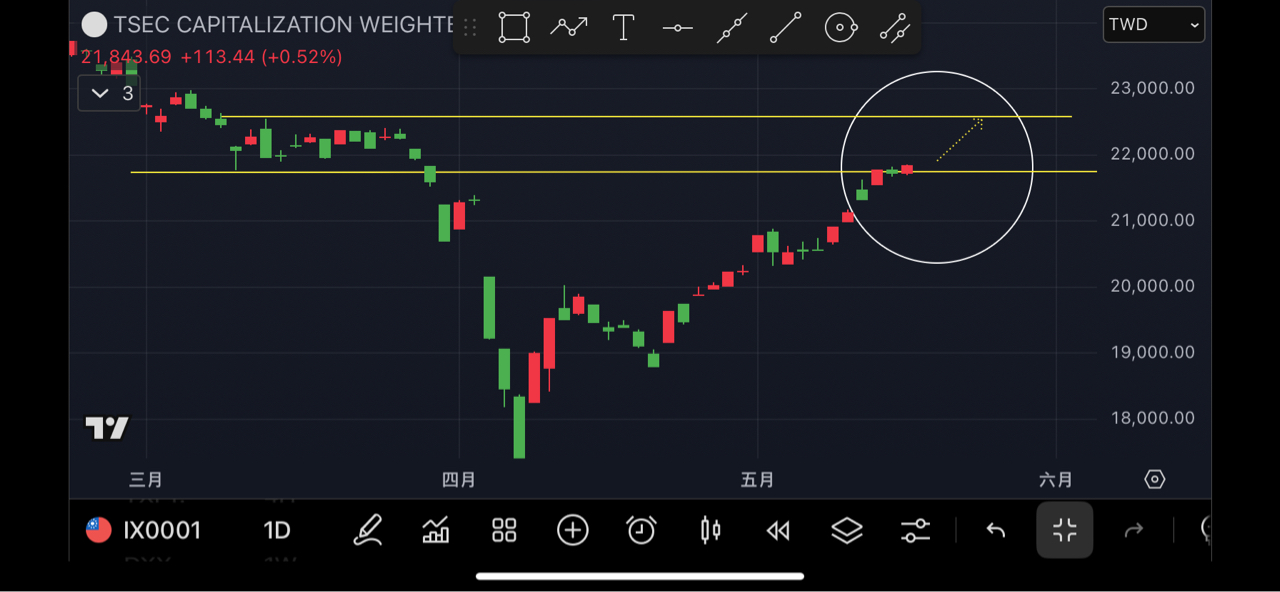Tap the 18,000.00 price axis label

pyautogui.click(x=1152, y=418)
